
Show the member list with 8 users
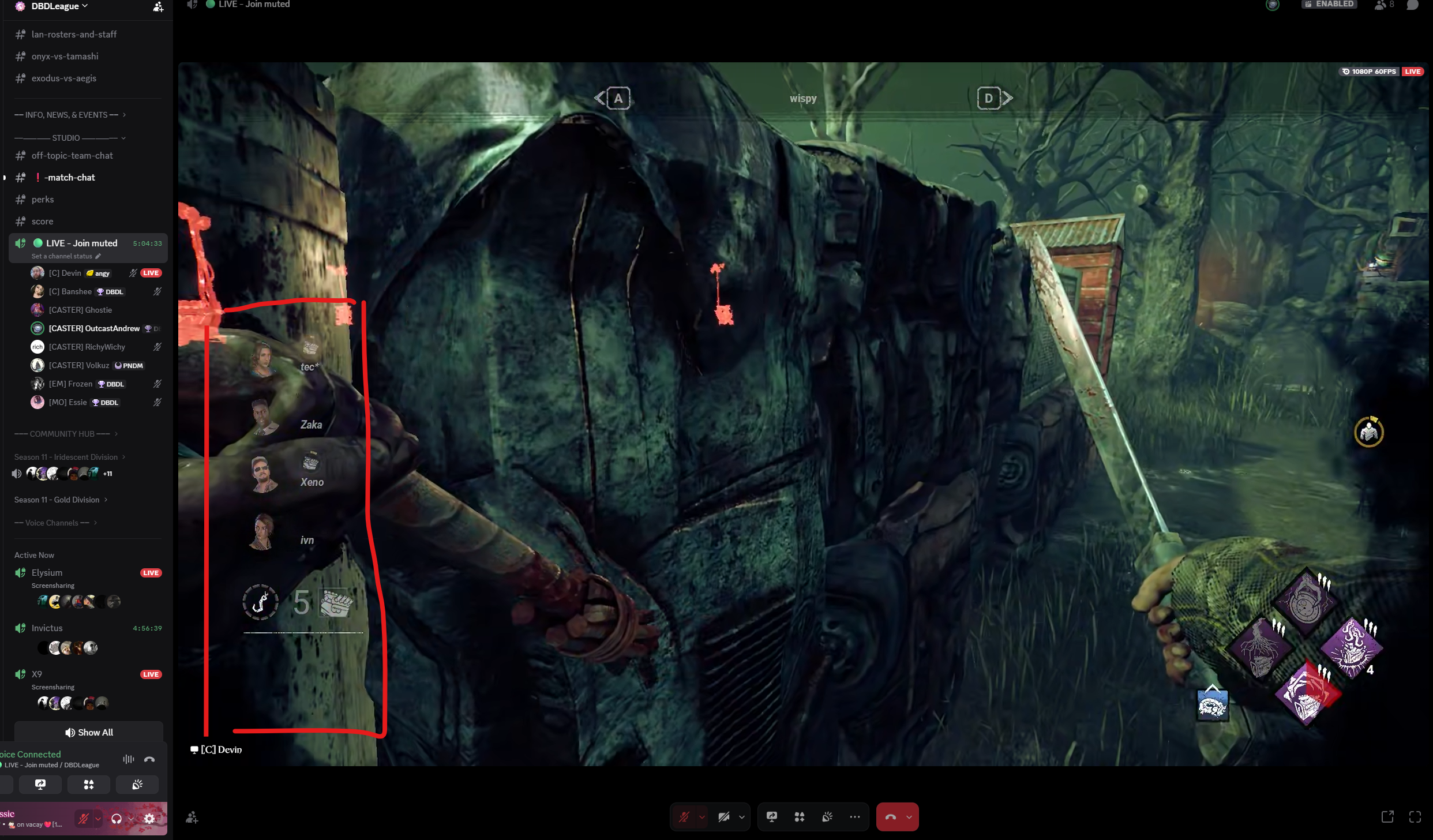coord(1384,5)
